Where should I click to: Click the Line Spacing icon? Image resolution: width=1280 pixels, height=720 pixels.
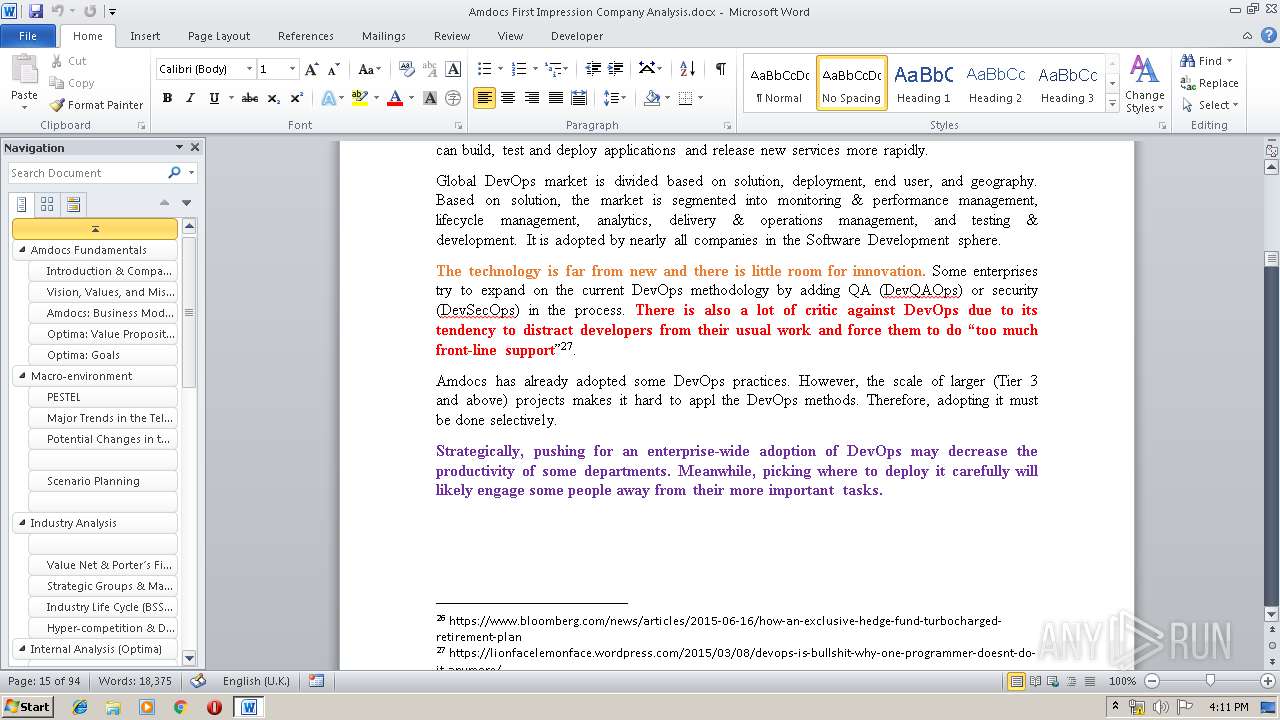[x=612, y=98]
